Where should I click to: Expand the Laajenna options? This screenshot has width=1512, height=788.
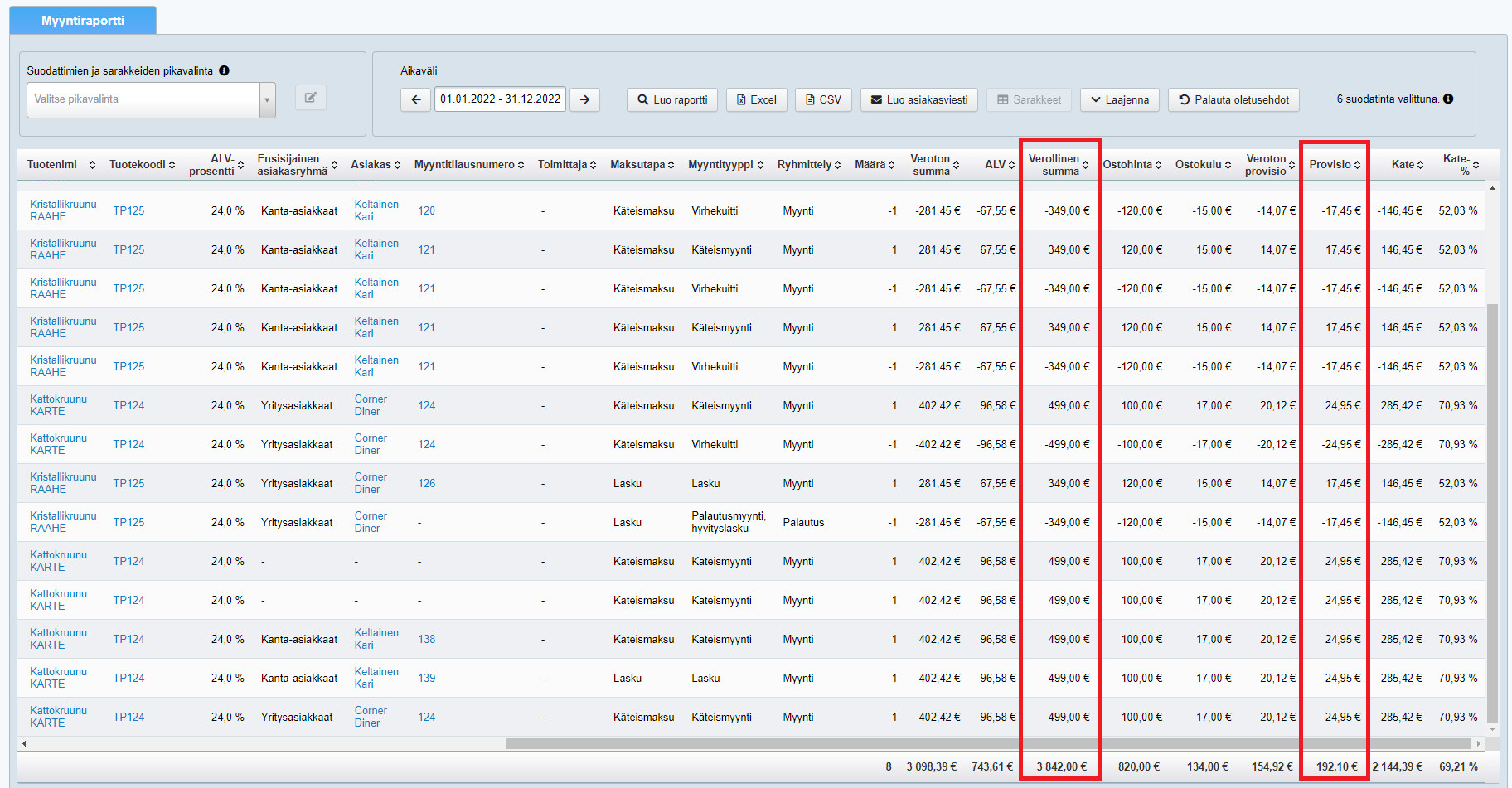[1119, 99]
